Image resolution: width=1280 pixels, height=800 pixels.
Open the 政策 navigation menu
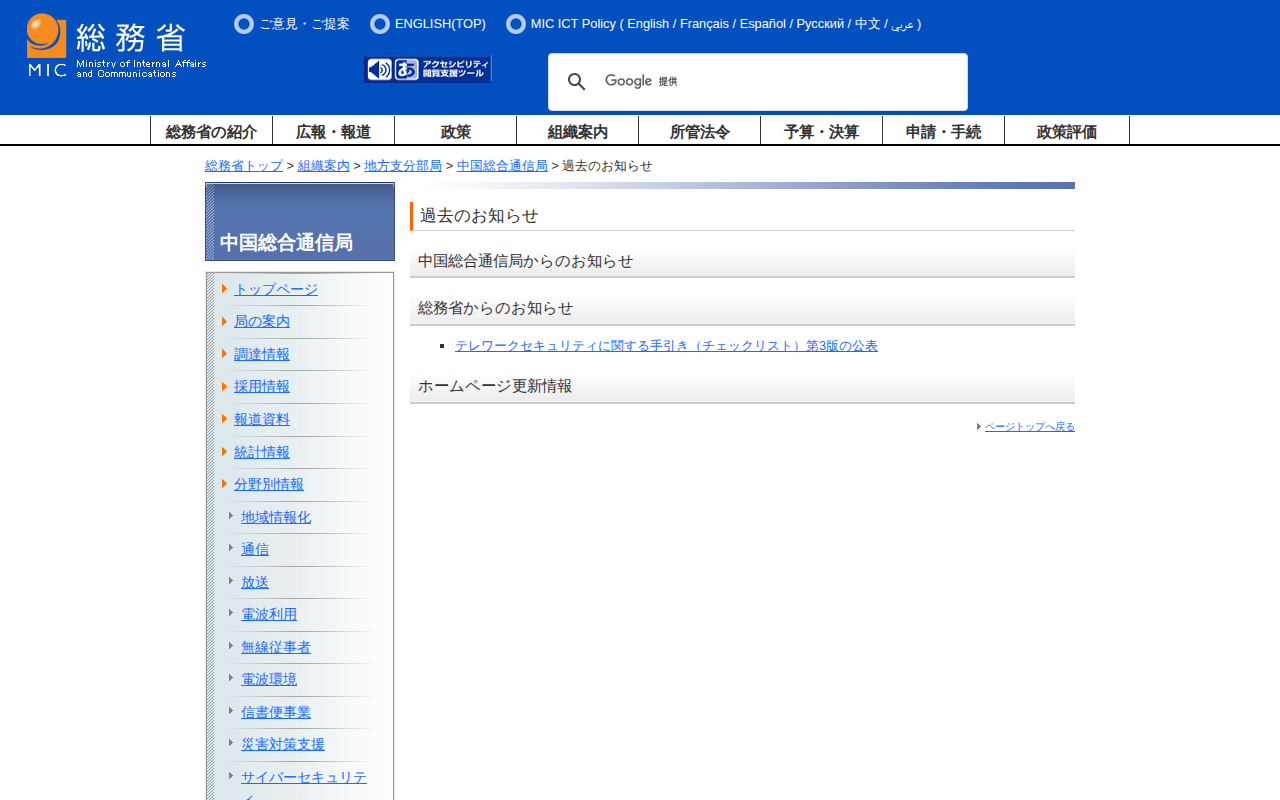455,131
